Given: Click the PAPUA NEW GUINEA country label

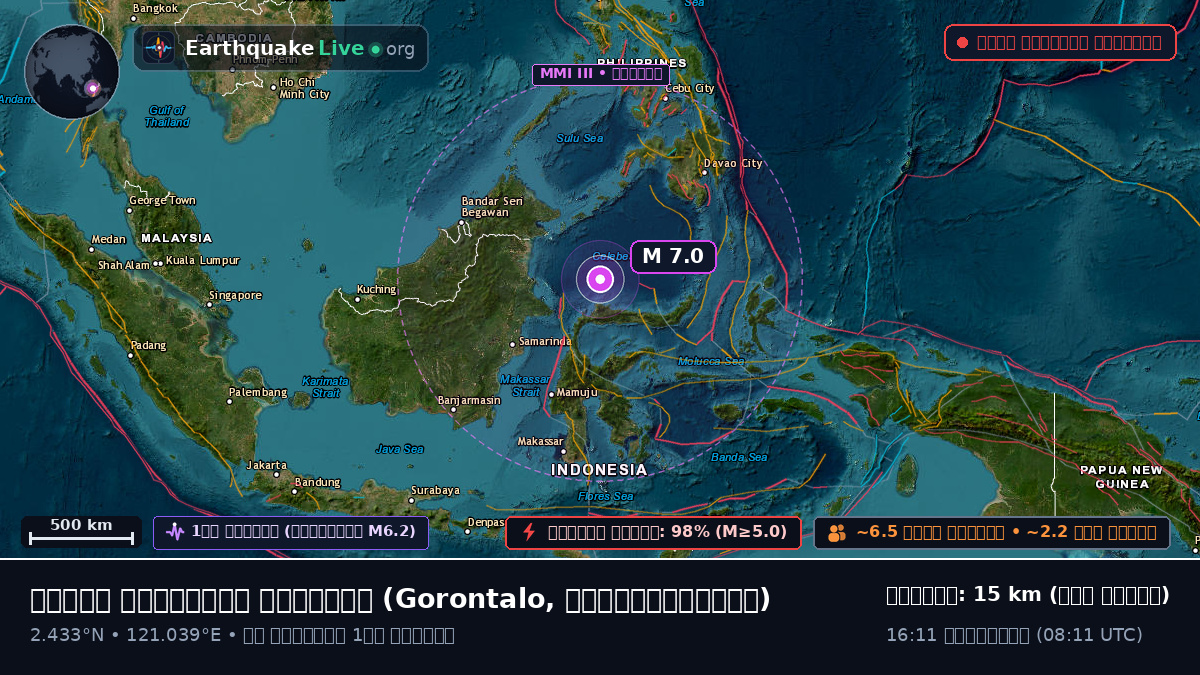Looking at the screenshot, I should [x=1121, y=477].
